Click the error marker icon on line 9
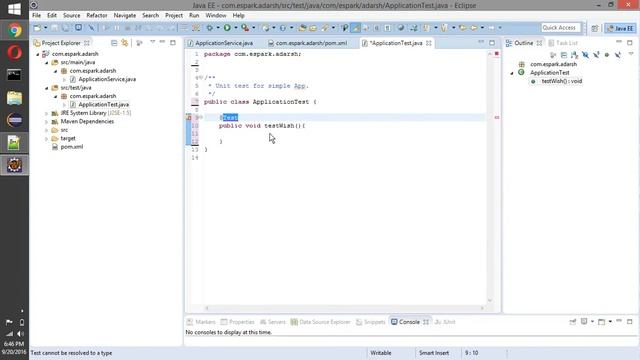640x360 pixels. [x=189, y=118]
